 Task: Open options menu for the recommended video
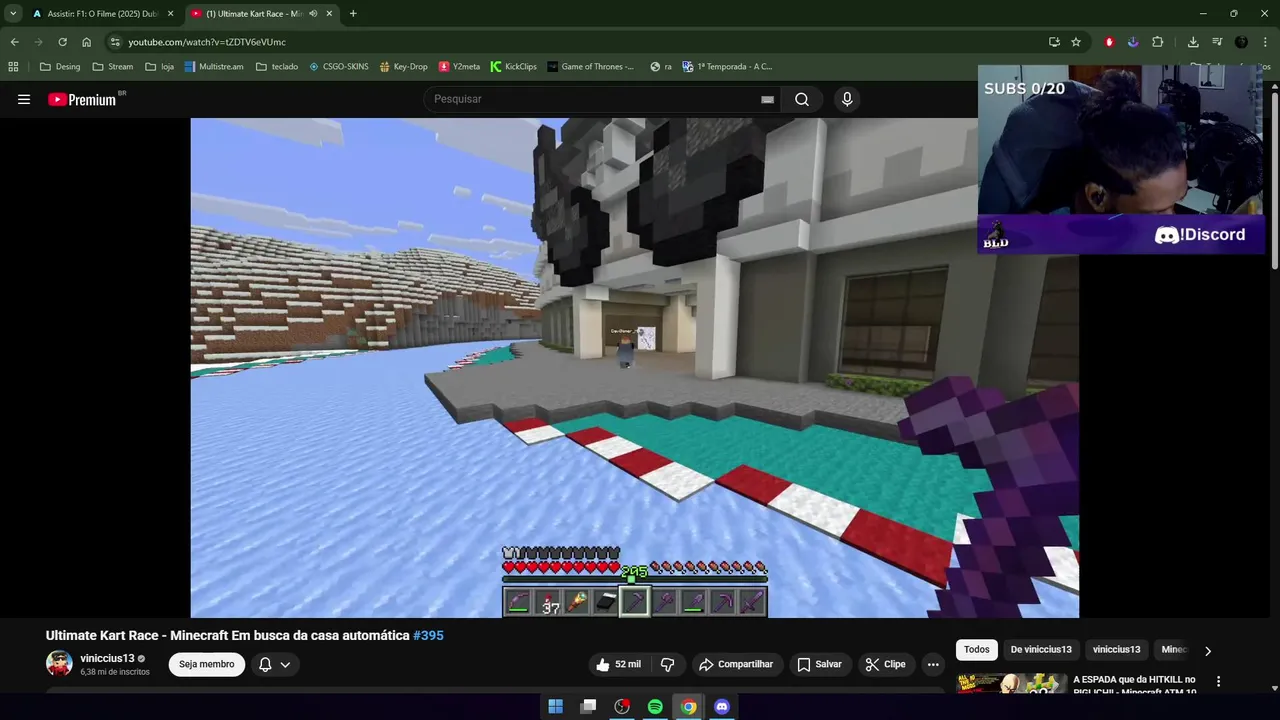click(1218, 682)
